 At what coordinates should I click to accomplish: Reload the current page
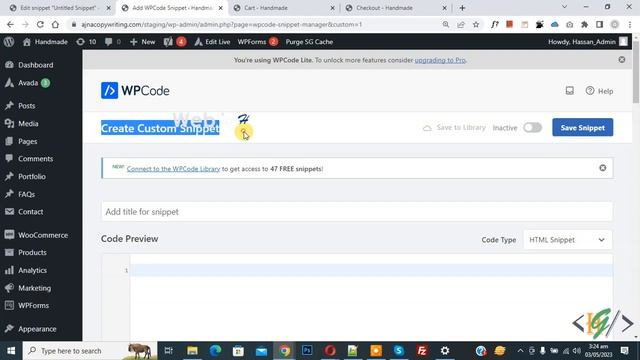(x=40, y=24)
